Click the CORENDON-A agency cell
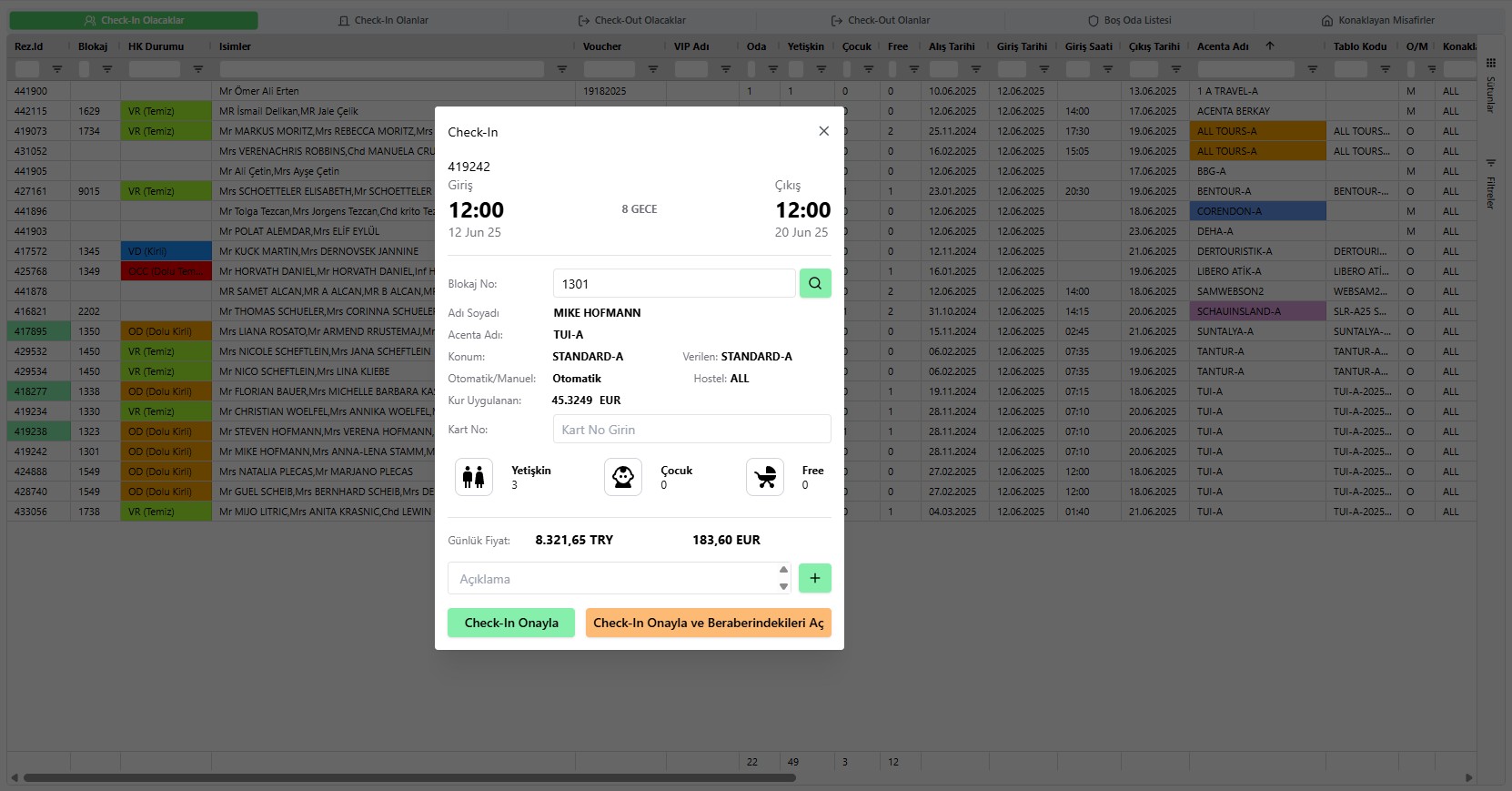The height and width of the screenshot is (791, 1512). coord(1257,211)
